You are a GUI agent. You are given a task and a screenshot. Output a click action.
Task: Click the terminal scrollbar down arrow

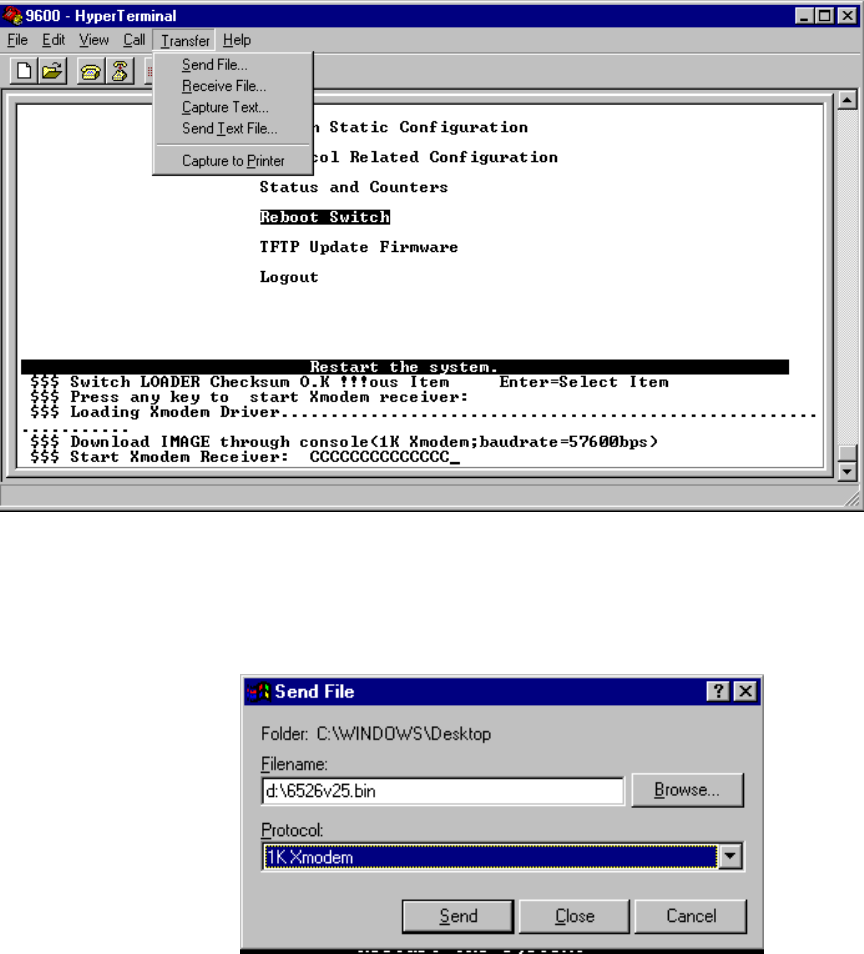(847, 472)
